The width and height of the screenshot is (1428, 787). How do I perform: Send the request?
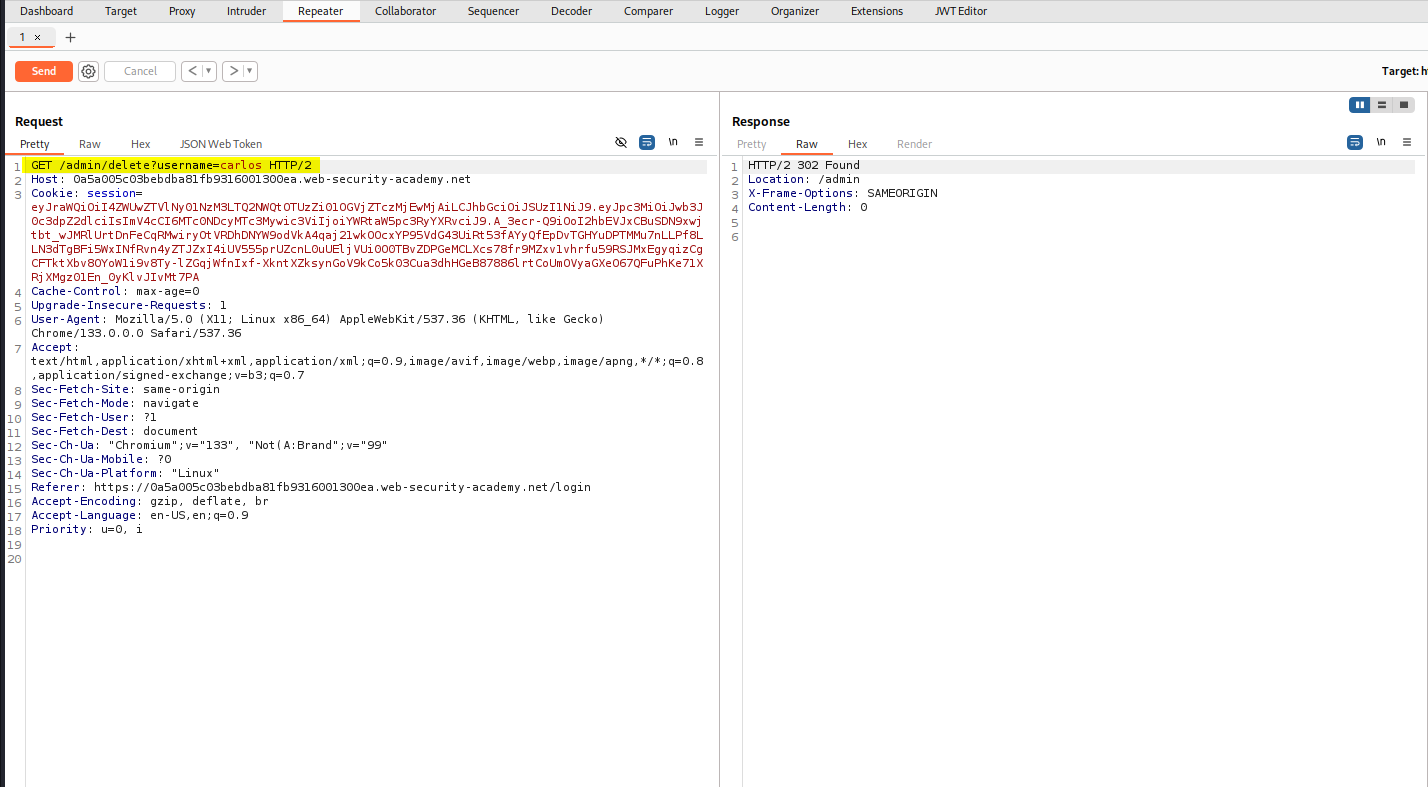coord(44,71)
